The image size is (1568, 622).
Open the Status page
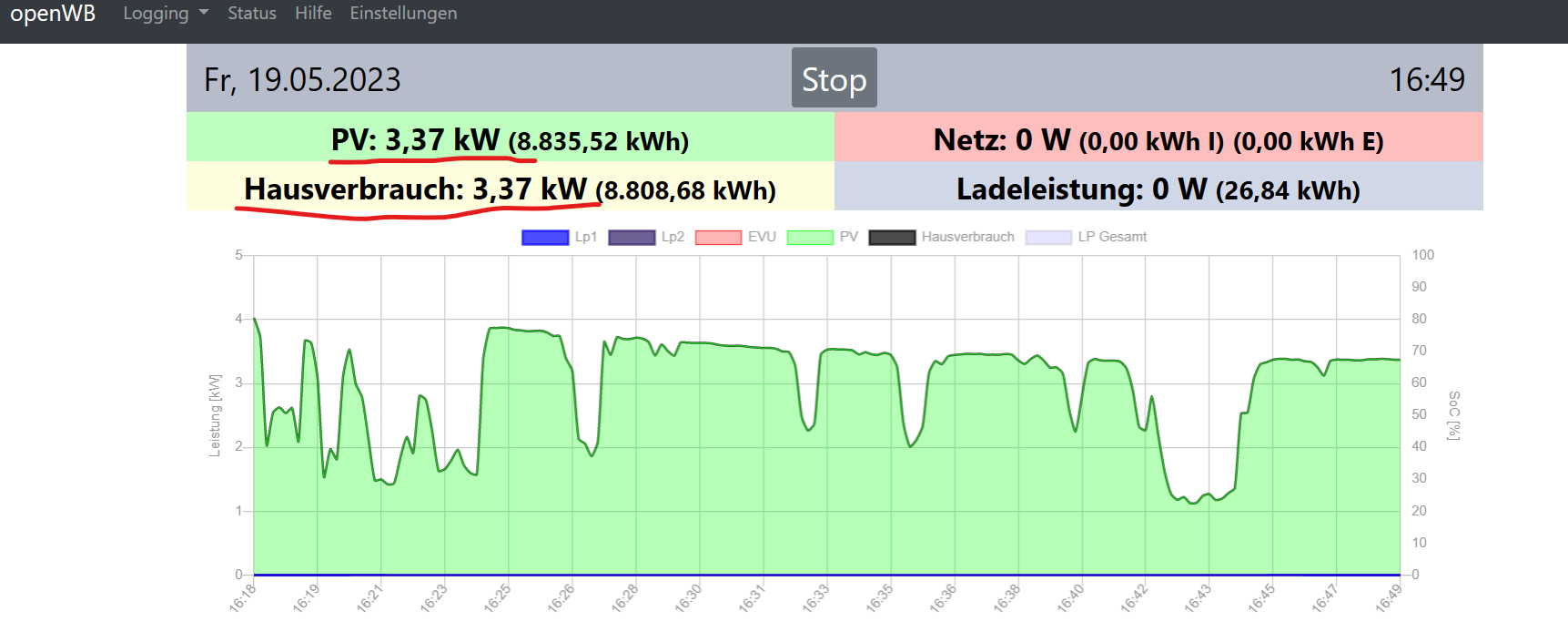pos(251,14)
